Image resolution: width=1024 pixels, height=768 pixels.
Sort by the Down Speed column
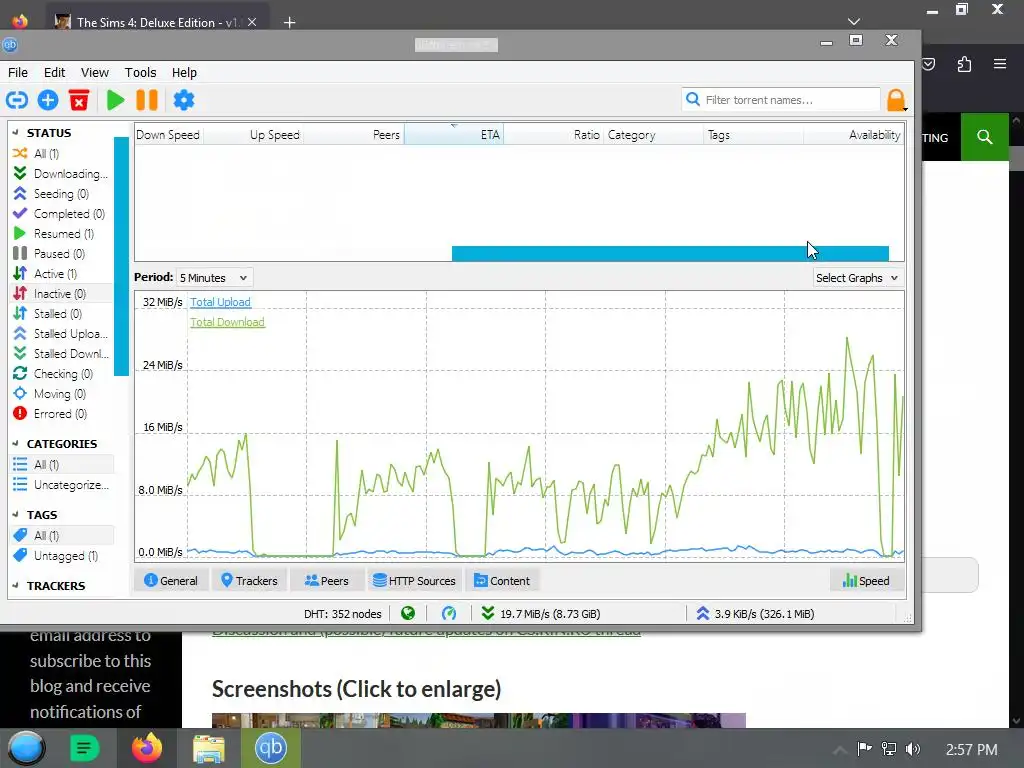pos(168,135)
